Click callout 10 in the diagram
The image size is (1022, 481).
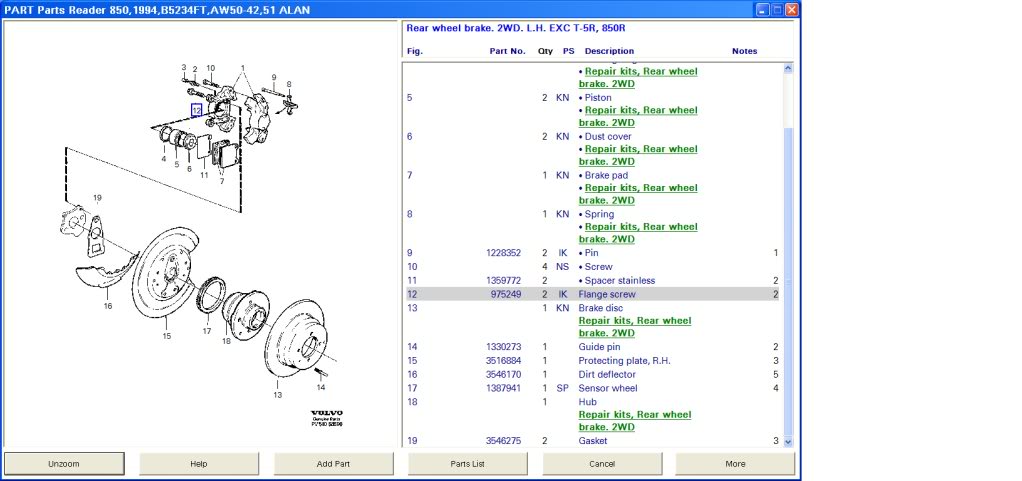tap(210, 68)
